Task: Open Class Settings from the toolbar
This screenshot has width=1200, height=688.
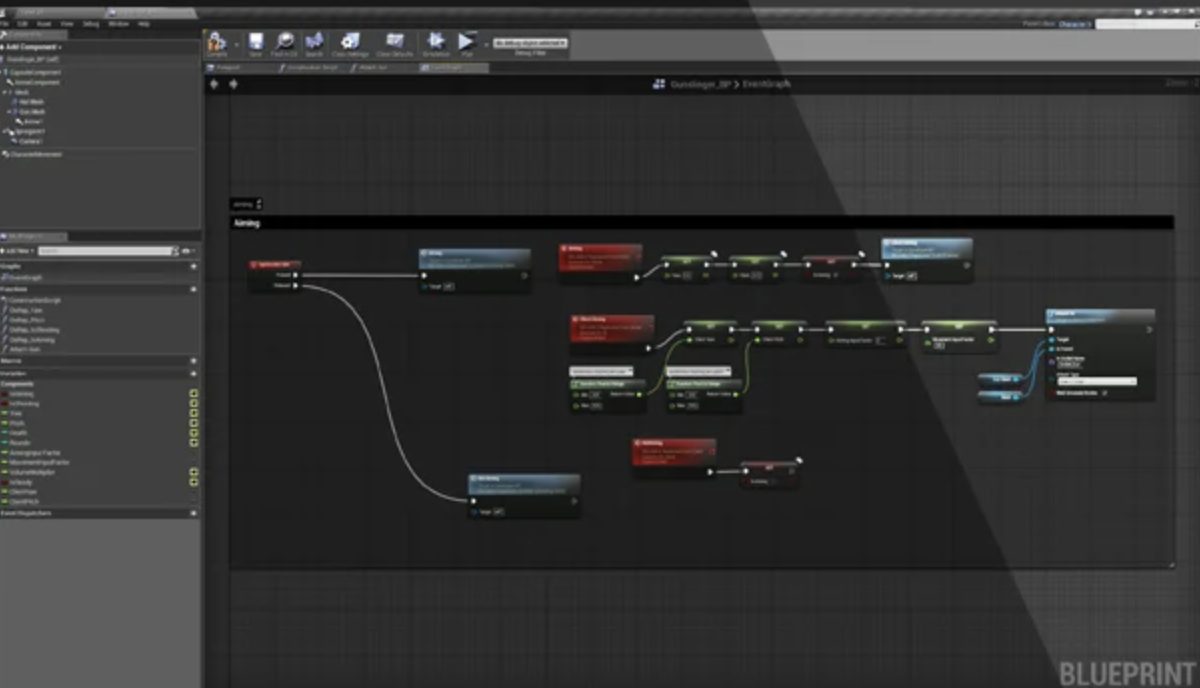Action: pos(350,43)
